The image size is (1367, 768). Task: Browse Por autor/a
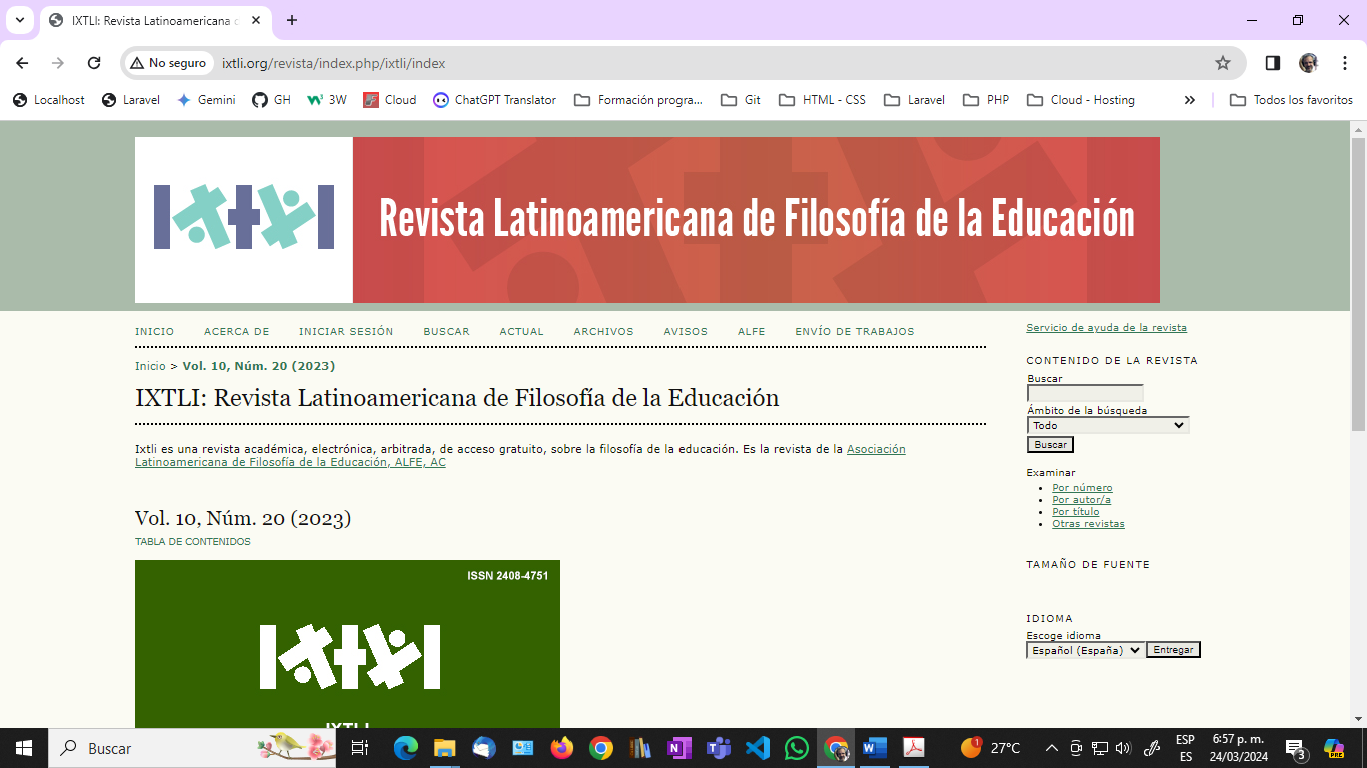point(1081,500)
